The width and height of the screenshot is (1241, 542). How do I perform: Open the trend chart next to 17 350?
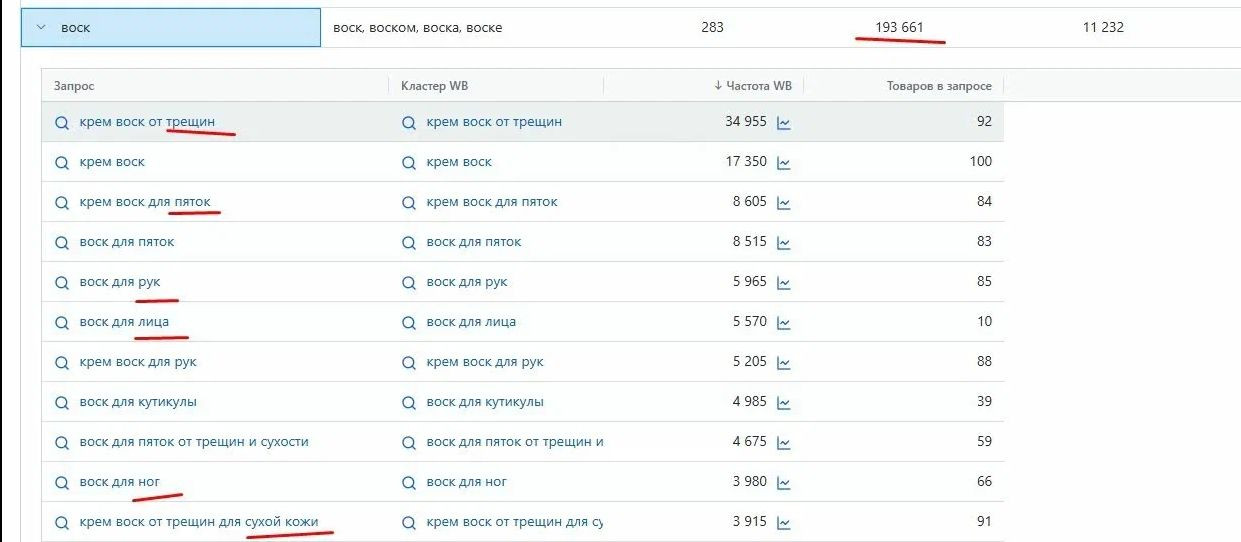(784, 163)
